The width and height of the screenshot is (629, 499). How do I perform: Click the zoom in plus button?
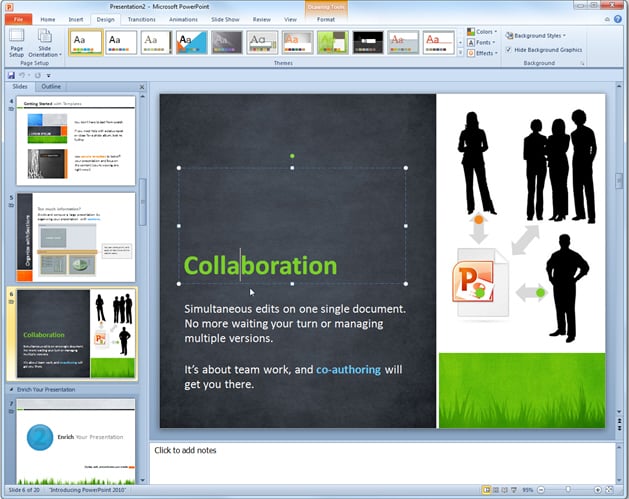pyautogui.click(x=597, y=490)
